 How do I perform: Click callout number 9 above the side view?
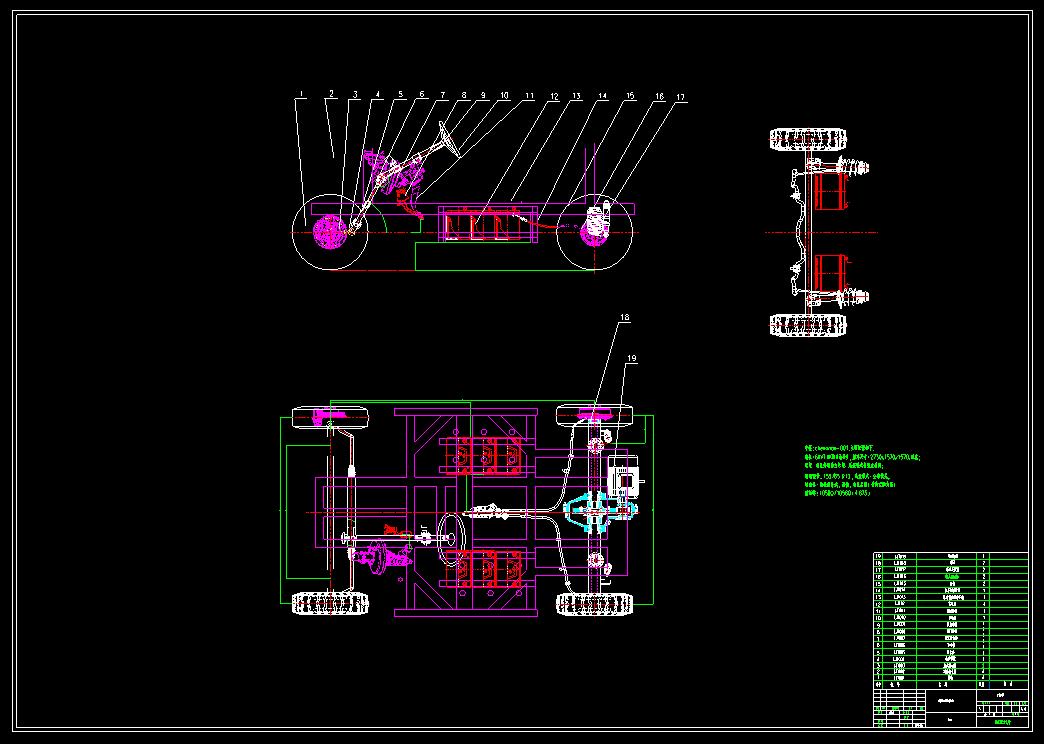tap(483, 95)
